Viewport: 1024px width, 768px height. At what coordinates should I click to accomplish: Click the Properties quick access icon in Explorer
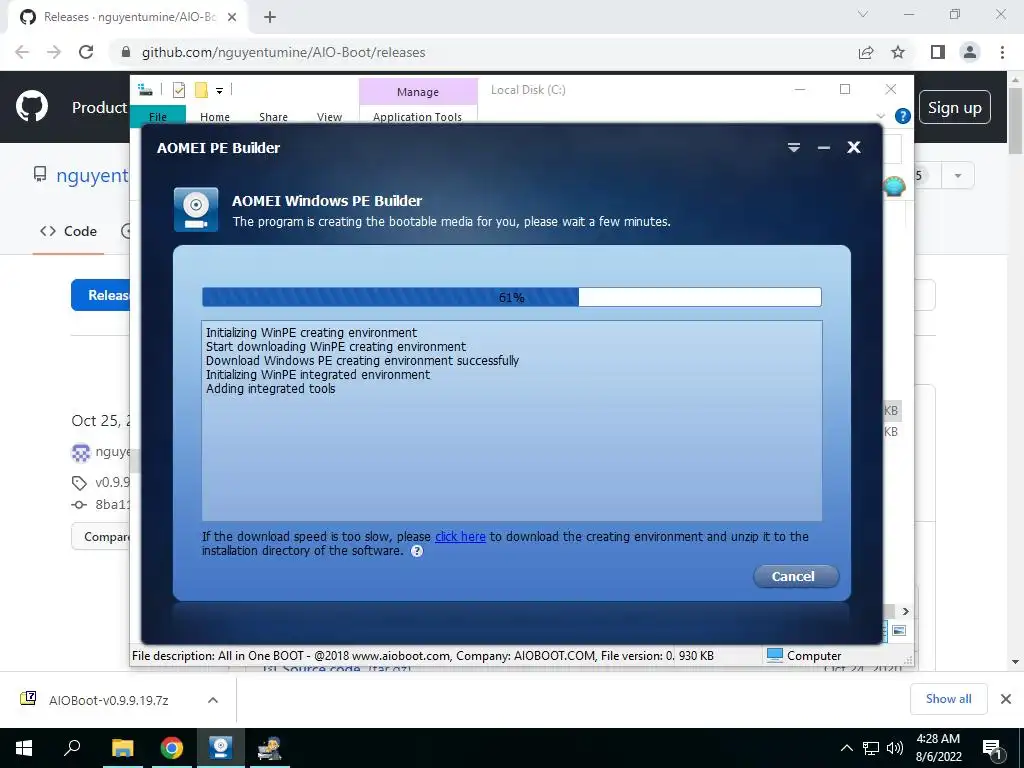click(178, 90)
